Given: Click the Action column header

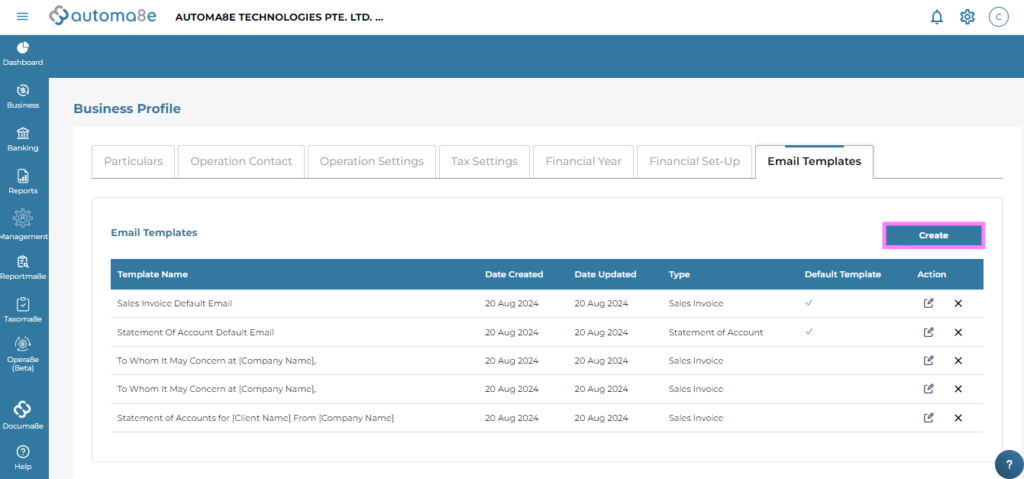Looking at the screenshot, I should pyautogui.click(x=931, y=274).
